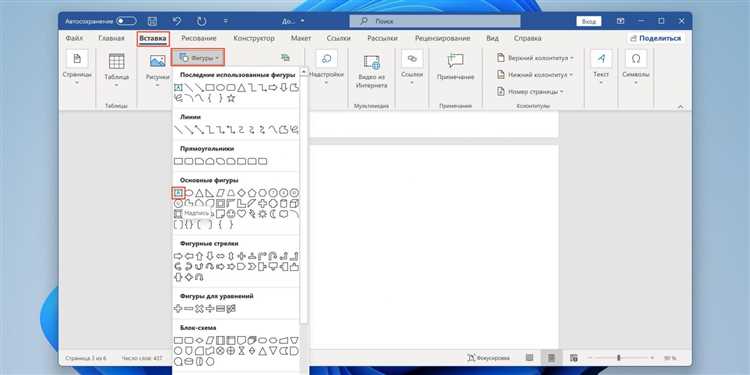Pick the isosceles triangle in Основные фигуры
Image resolution: width=750 pixels, height=375 pixels.
pyautogui.click(x=199, y=192)
